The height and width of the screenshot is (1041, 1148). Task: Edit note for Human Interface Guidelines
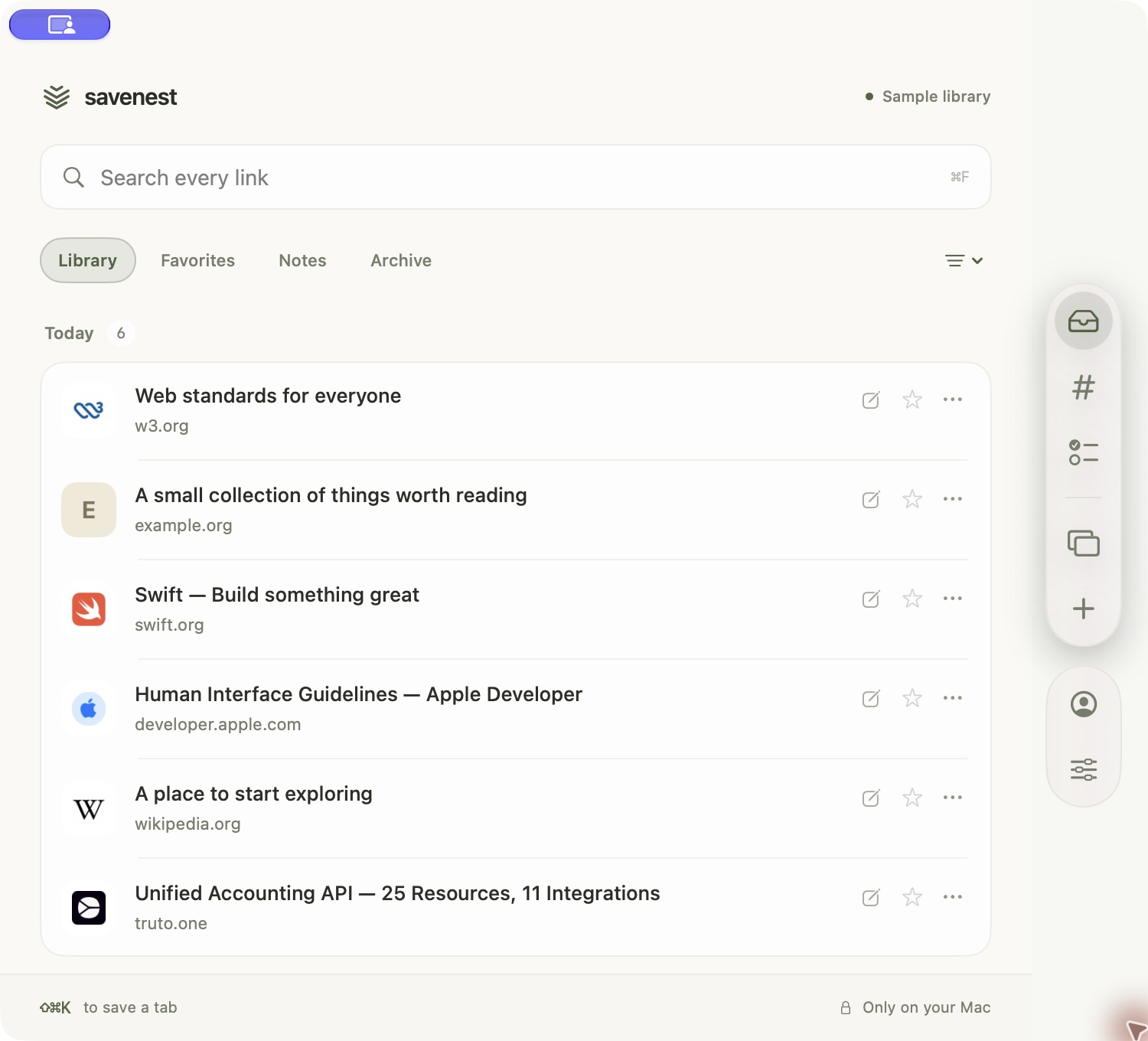pos(871,699)
